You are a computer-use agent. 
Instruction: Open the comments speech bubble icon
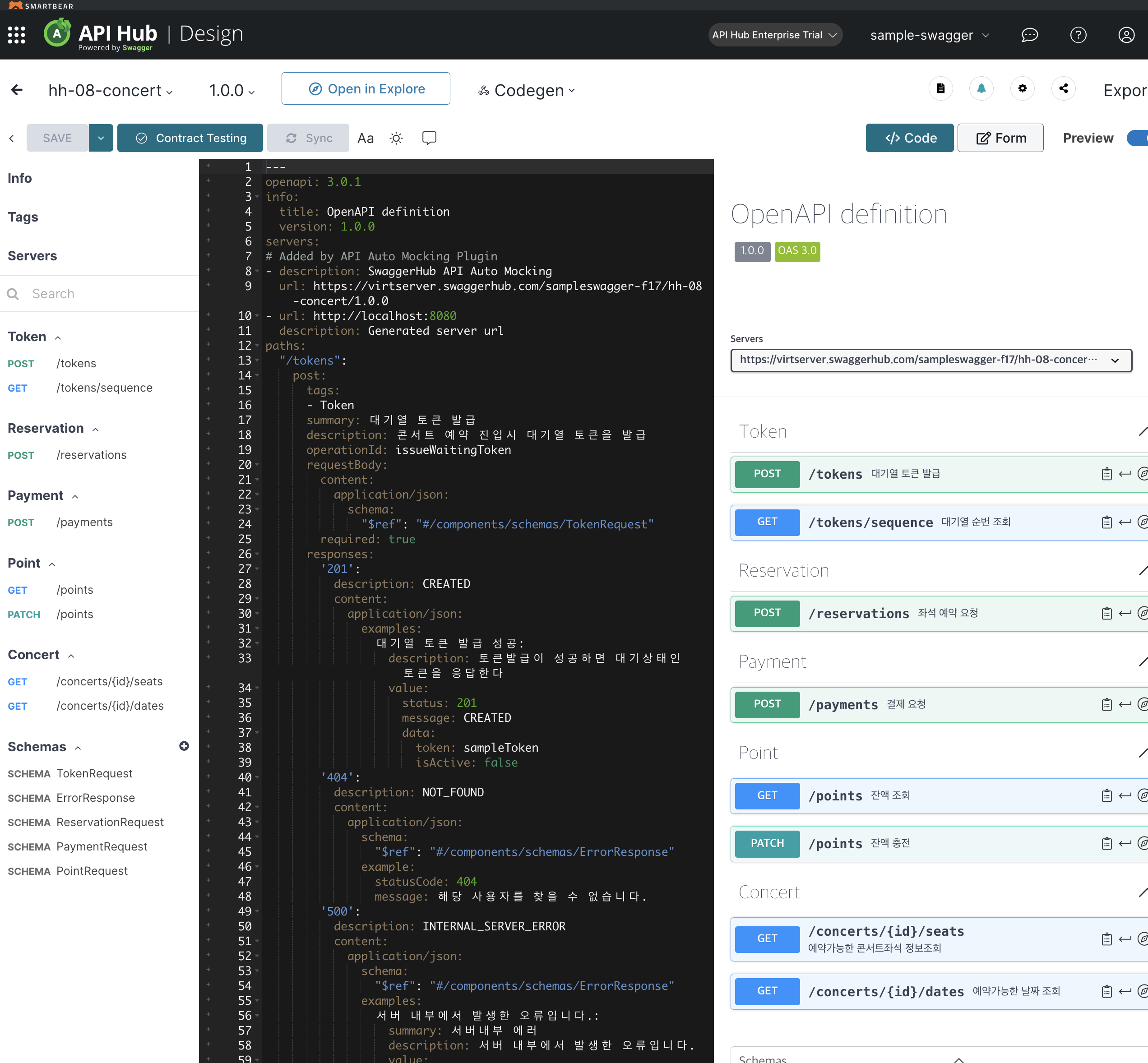coord(429,138)
